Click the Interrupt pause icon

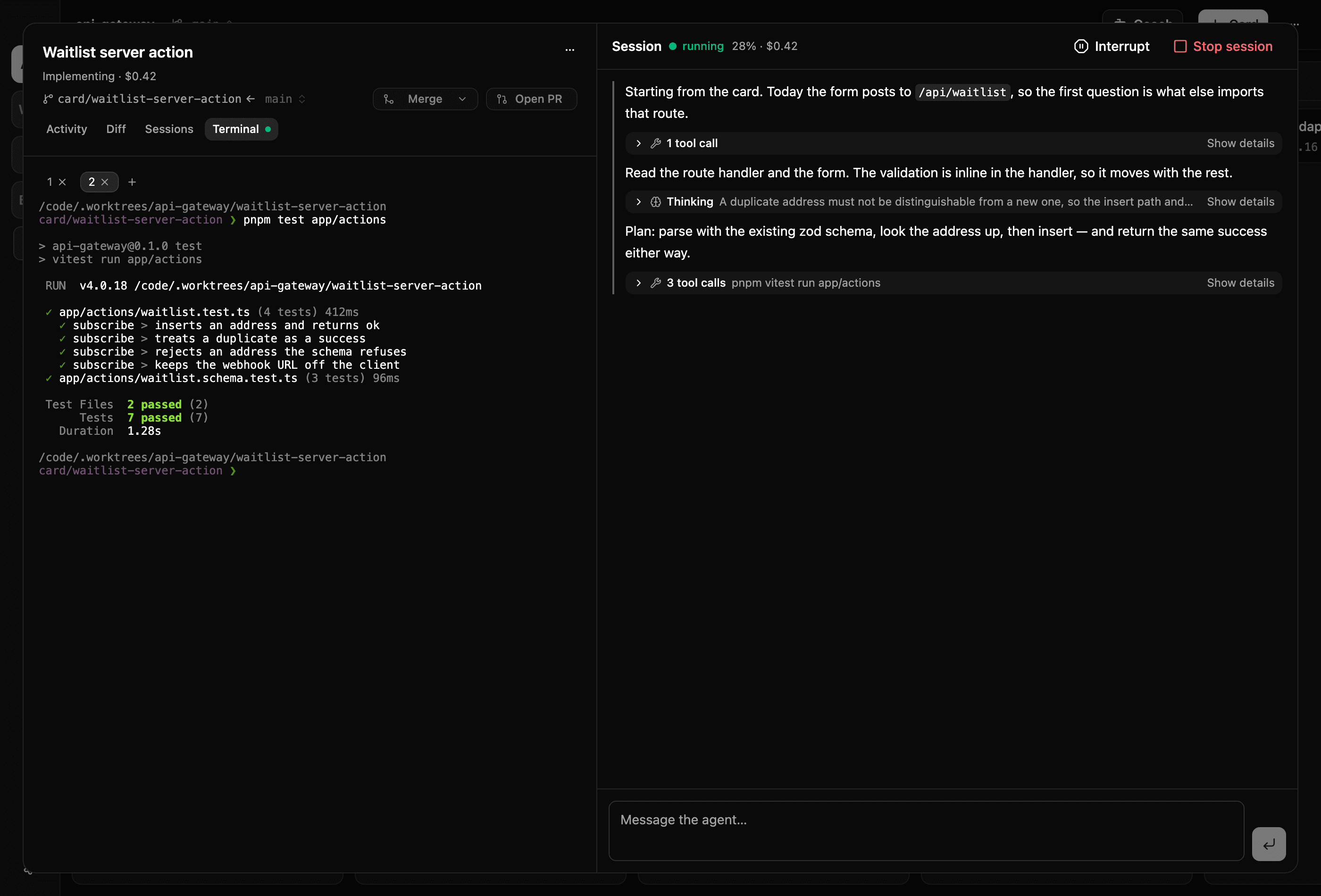coord(1081,47)
